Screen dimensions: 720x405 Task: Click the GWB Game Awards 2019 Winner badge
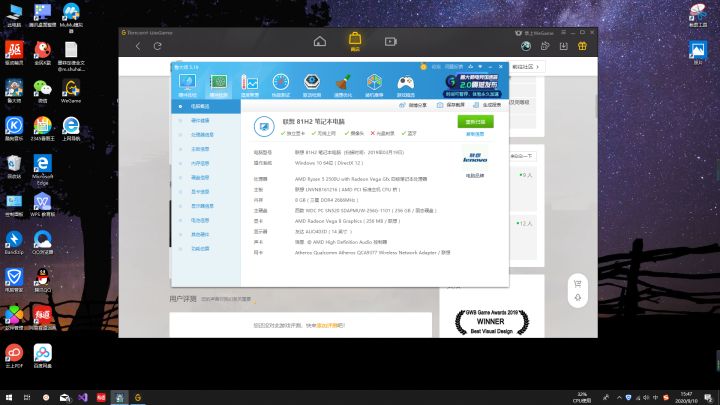[491, 321]
